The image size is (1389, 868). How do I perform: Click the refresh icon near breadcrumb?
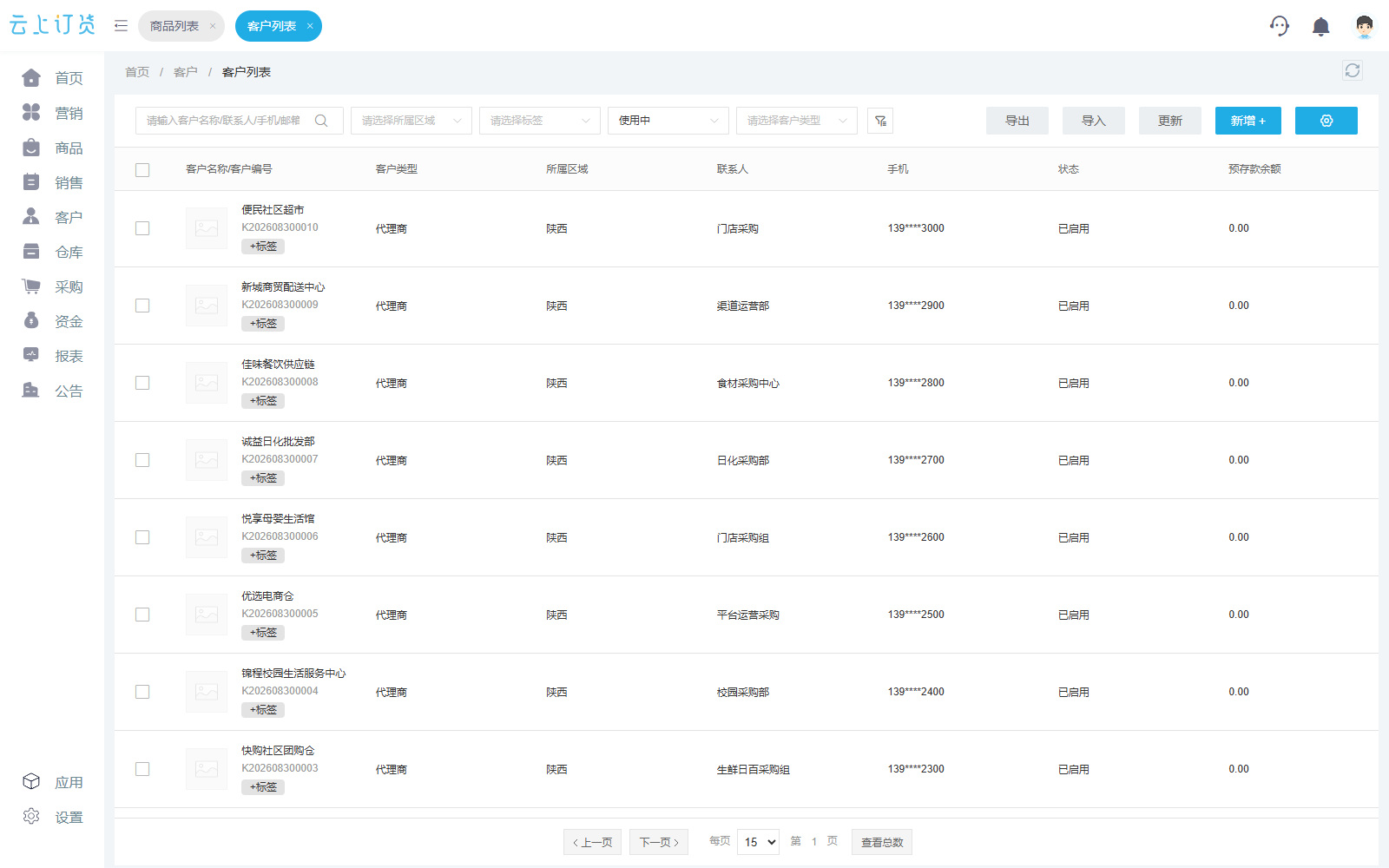pyautogui.click(x=1353, y=70)
